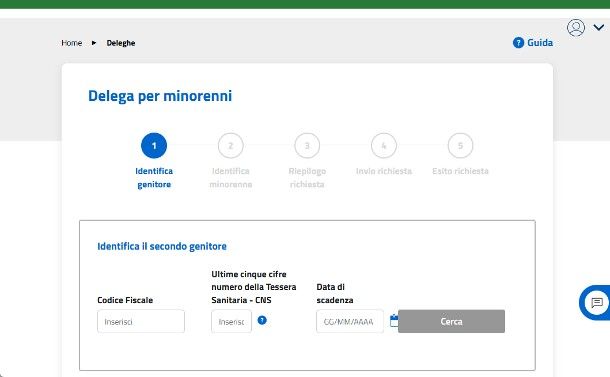Open the Guida help link
Image resolution: width=610 pixels, height=377 pixels.
540,42
